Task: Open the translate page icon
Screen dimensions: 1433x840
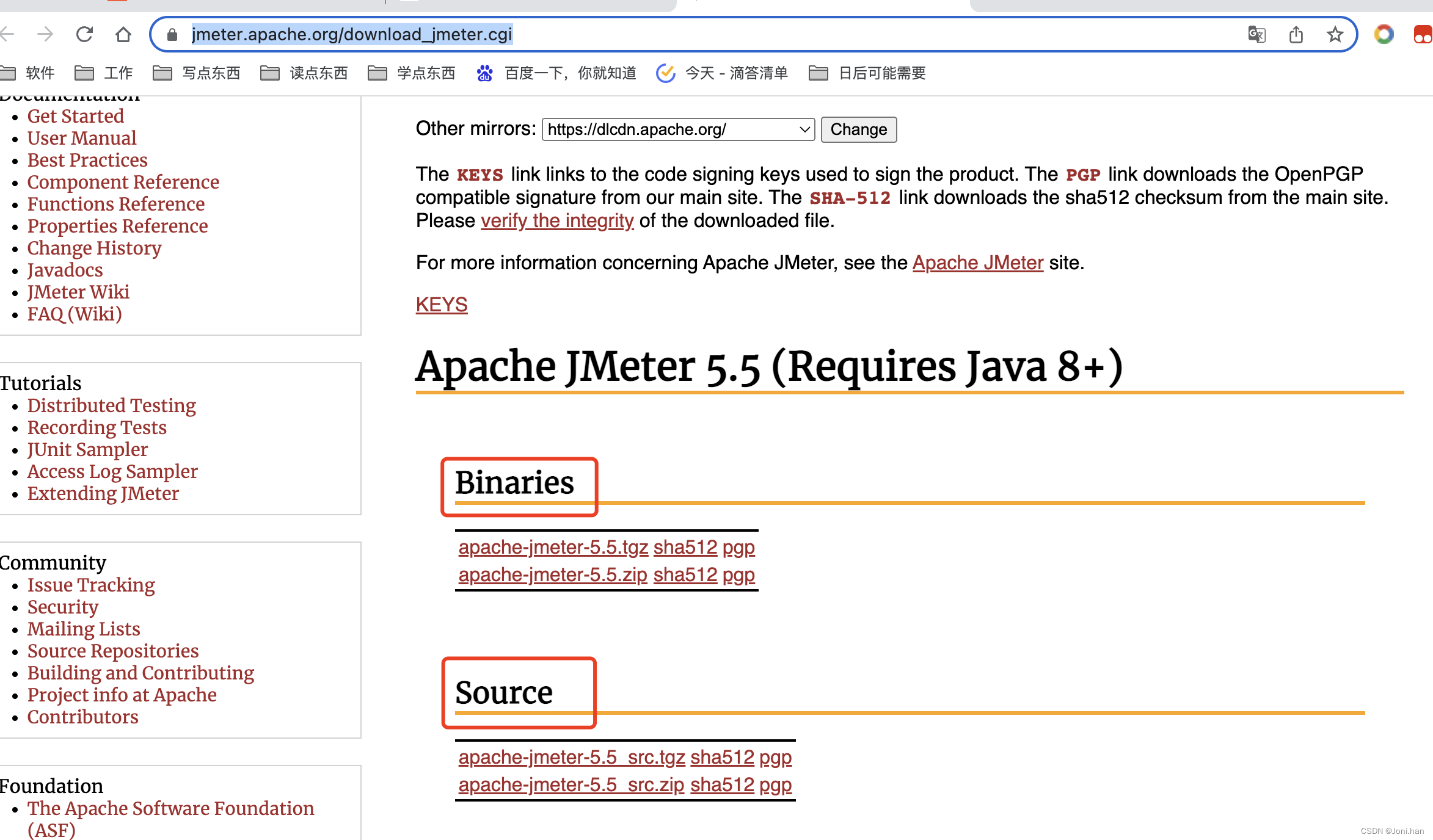Action: pyautogui.click(x=1256, y=34)
